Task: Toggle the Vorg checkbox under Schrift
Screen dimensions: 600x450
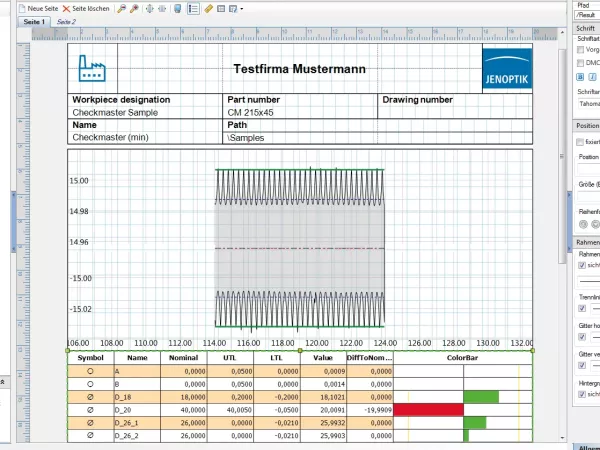Action: point(581,49)
